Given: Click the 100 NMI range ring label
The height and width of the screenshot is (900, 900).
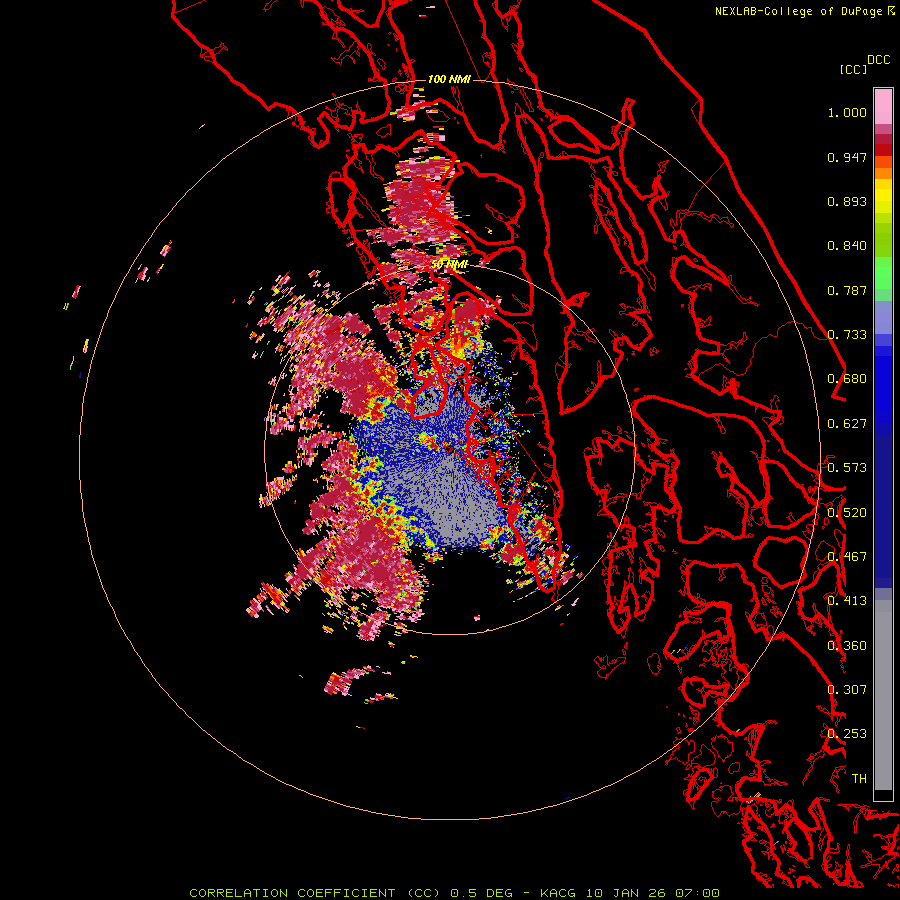Looking at the screenshot, I should pyautogui.click(x=449, y=79).
